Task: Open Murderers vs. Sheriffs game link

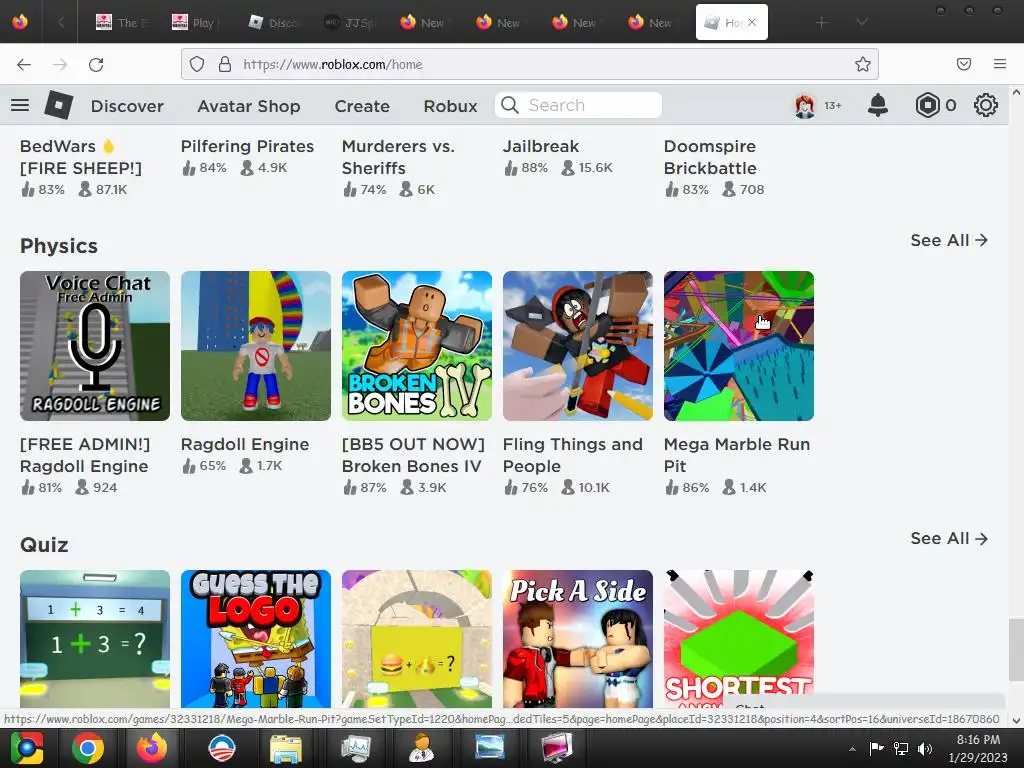Action: point(398,157)
